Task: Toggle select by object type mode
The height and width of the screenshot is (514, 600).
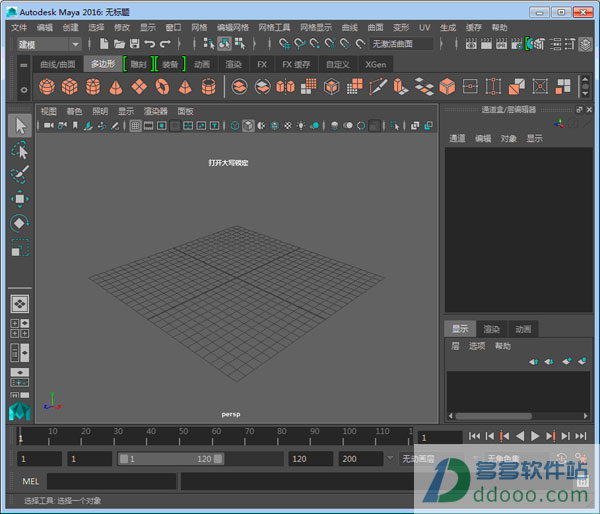Action: point(224,44)
